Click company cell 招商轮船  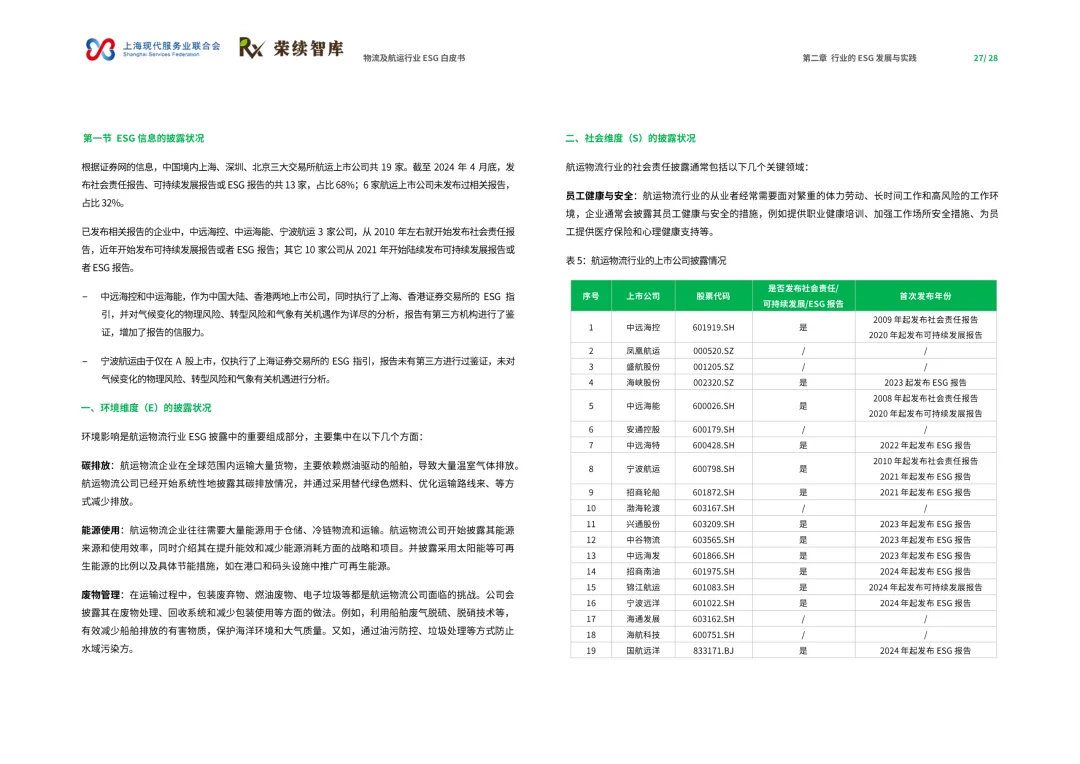[x=643, y=493]
